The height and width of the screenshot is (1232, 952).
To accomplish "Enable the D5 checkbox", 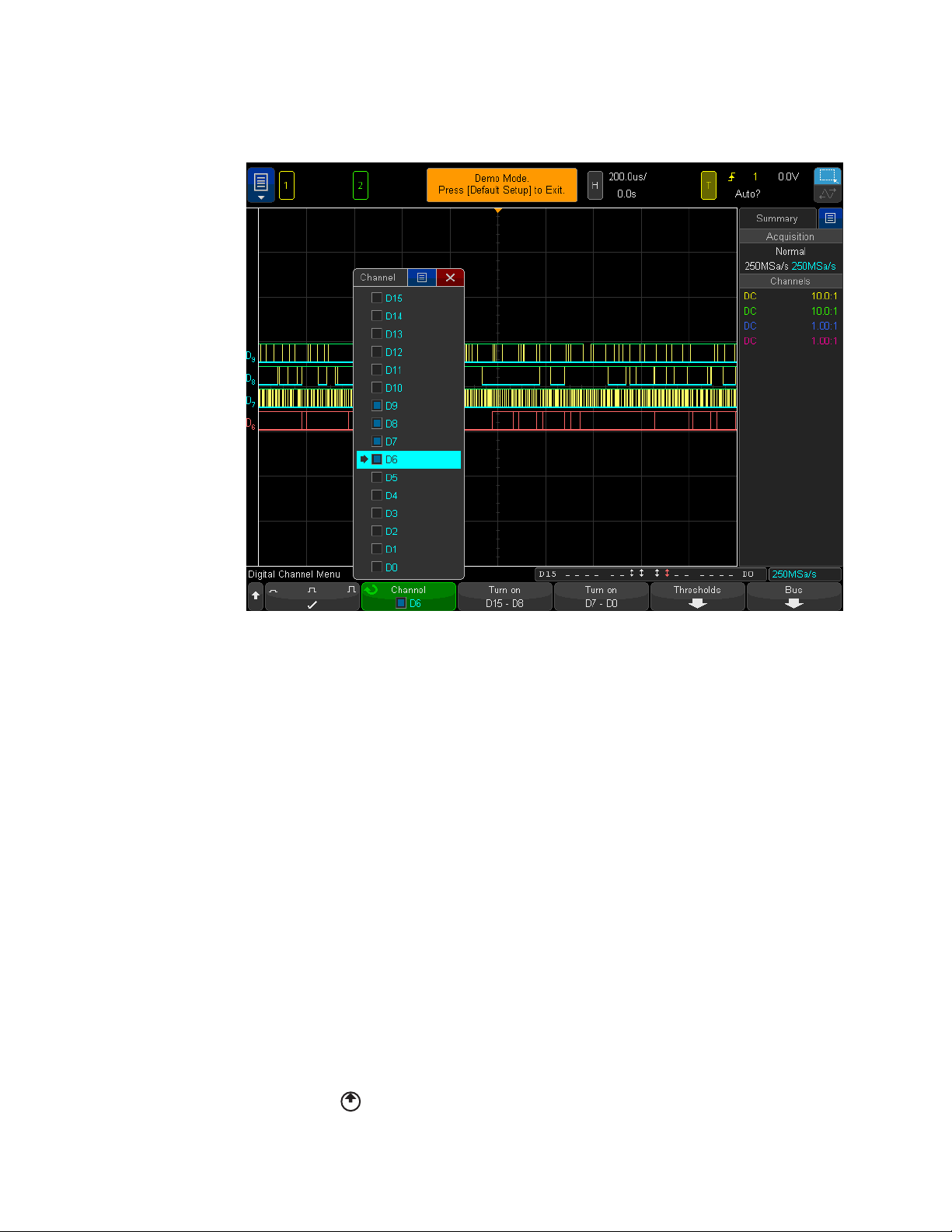I will (377, 477).
